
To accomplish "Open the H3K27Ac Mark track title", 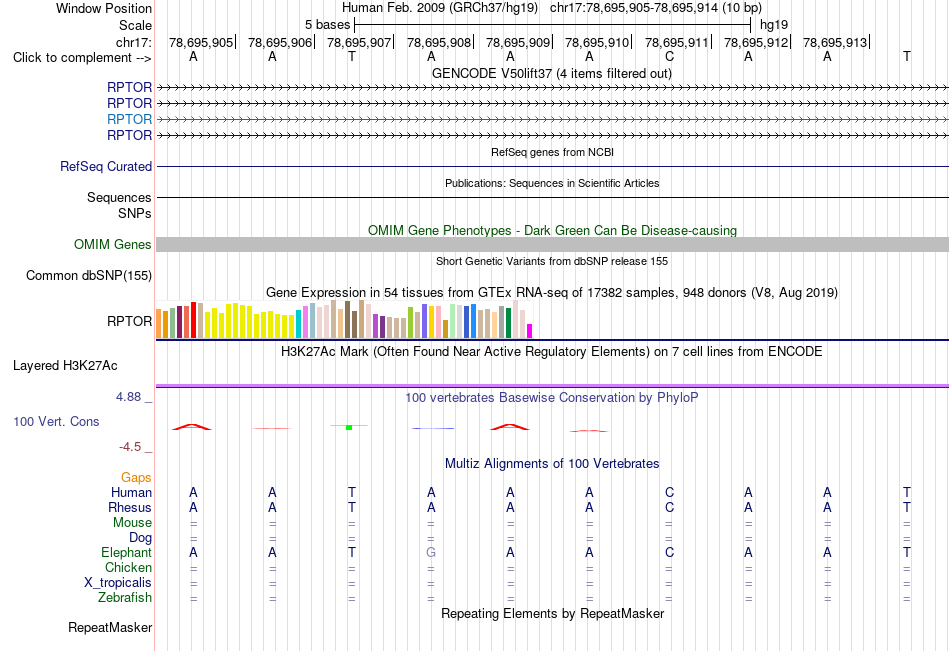I will pyautogui.click(x=552, y=352).
